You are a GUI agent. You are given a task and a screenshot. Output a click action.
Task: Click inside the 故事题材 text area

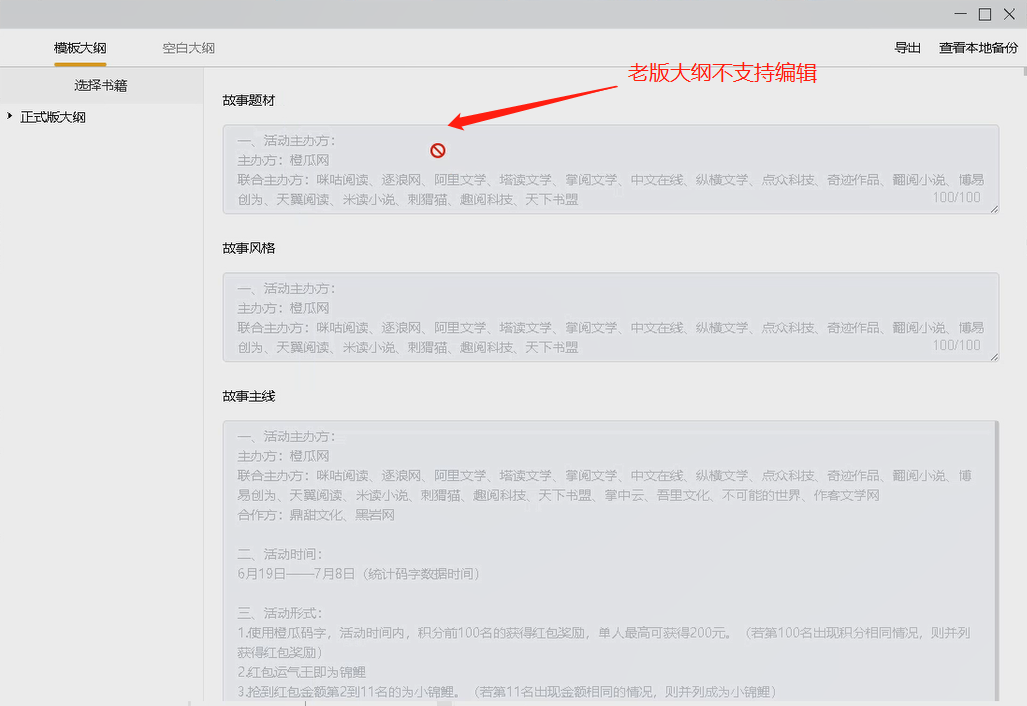[610, 170]
